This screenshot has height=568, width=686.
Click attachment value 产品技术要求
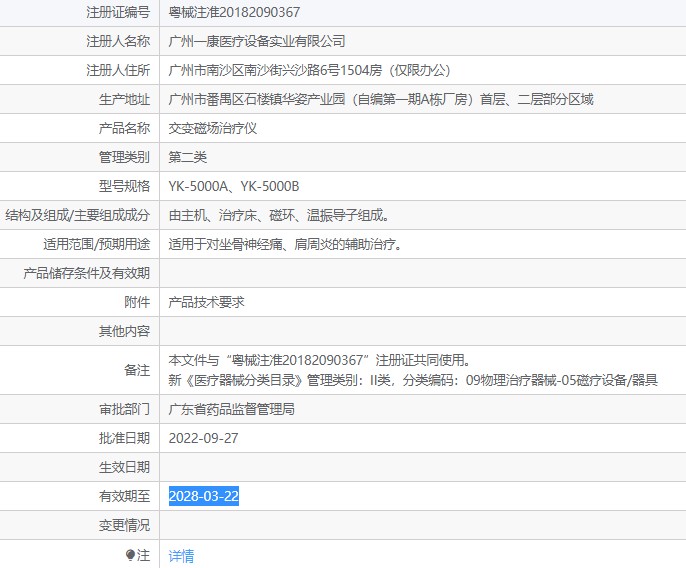pyautogui.click(x=206, y=302)
